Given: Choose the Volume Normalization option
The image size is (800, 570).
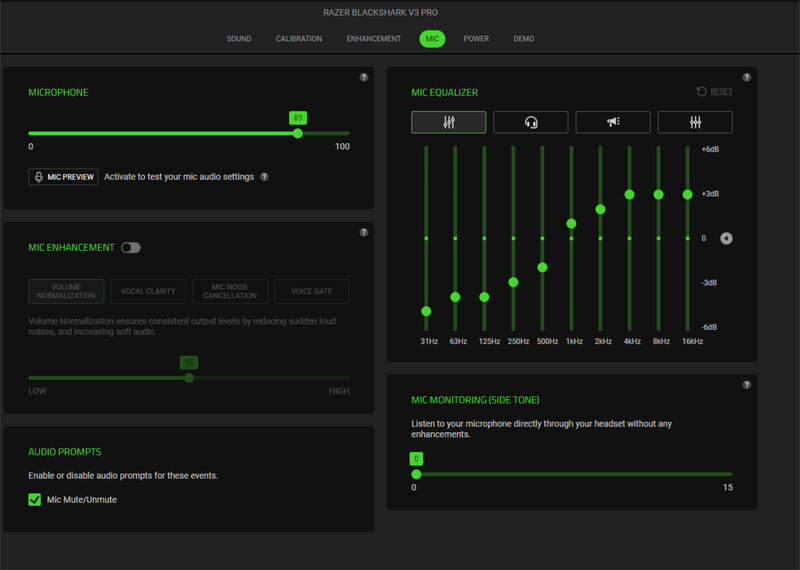Looking at the screenshot, I should 66,291.
